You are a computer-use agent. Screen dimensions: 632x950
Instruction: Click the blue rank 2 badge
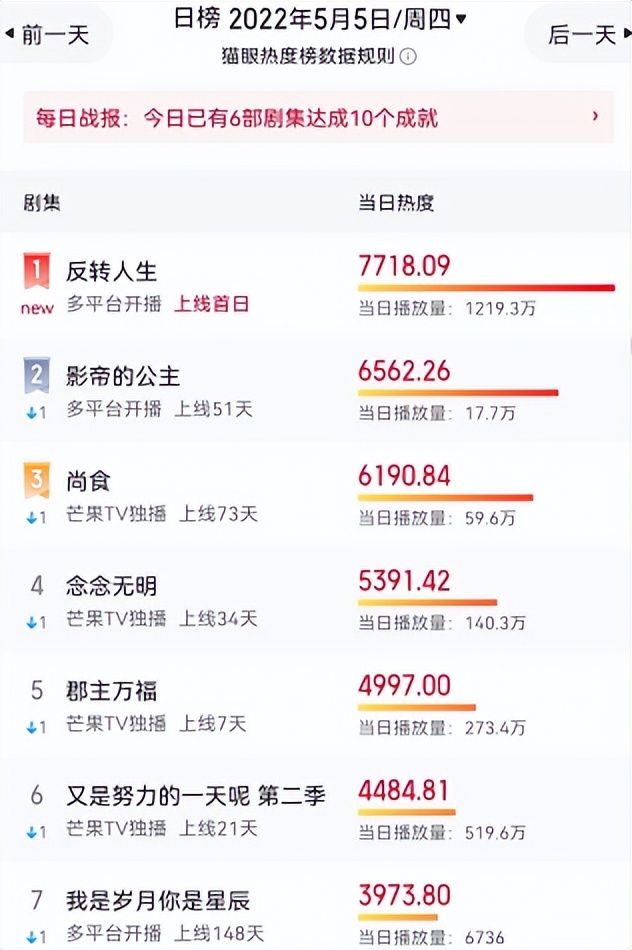coord(37,375)
